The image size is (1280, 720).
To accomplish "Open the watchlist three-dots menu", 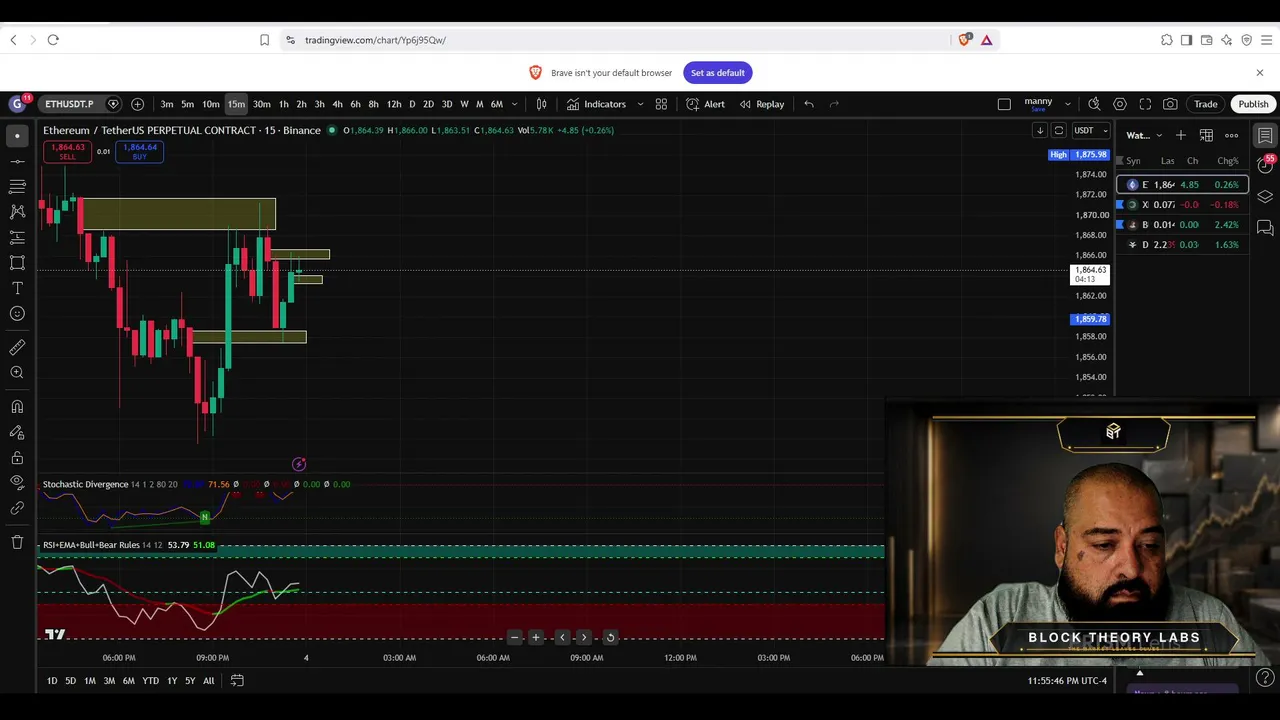I will [x=1232, y=135].
